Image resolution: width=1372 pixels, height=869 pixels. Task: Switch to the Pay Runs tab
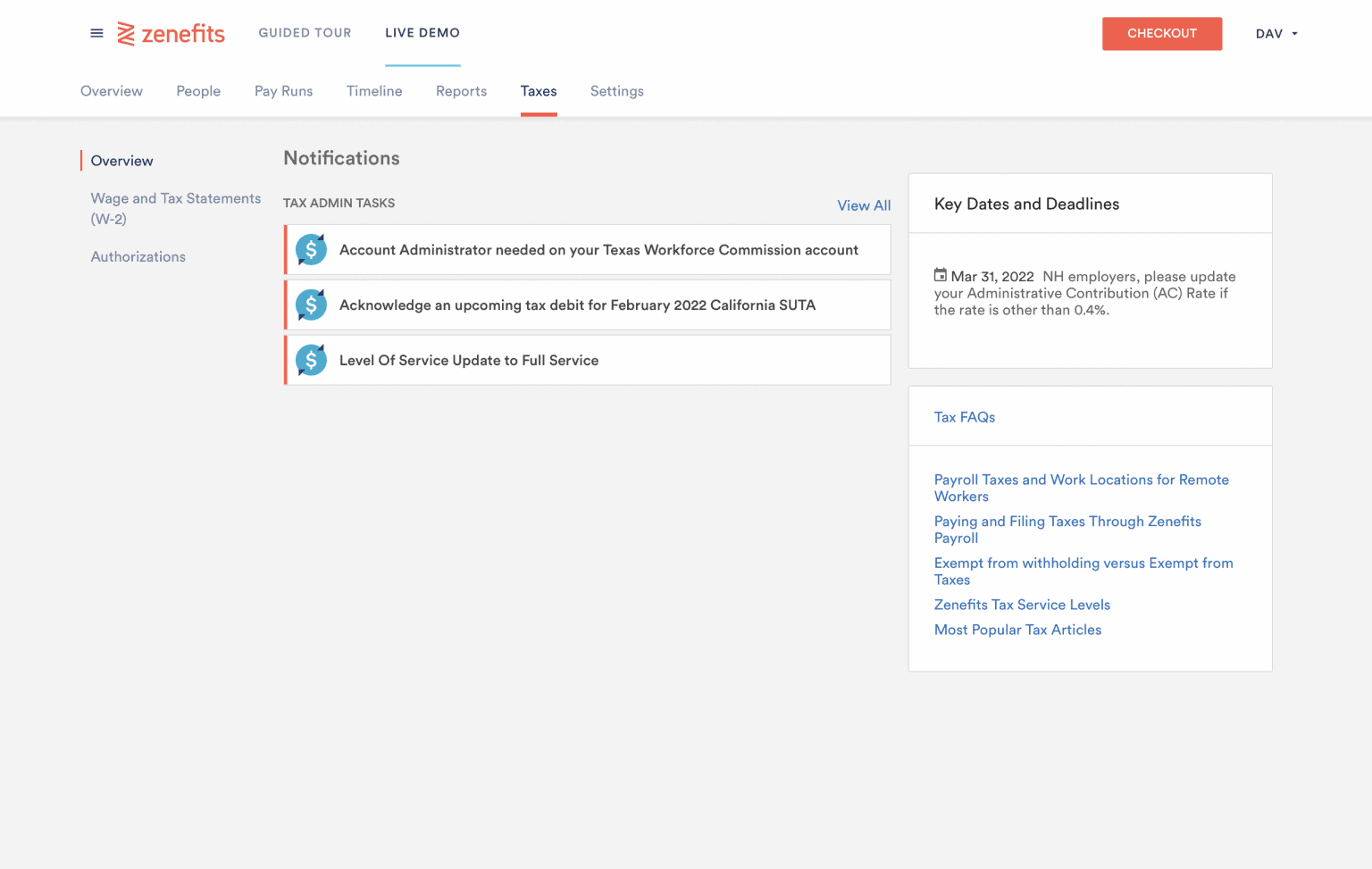pyautogui.click(x=283, y=91)
